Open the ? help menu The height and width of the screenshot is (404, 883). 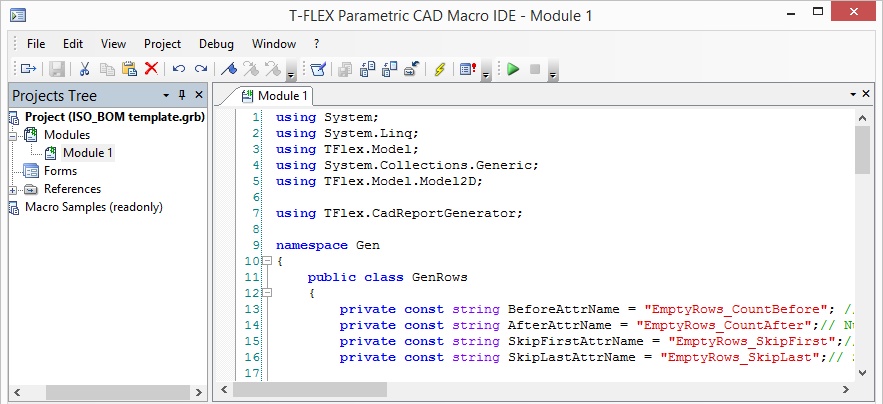tap(316, 44)
